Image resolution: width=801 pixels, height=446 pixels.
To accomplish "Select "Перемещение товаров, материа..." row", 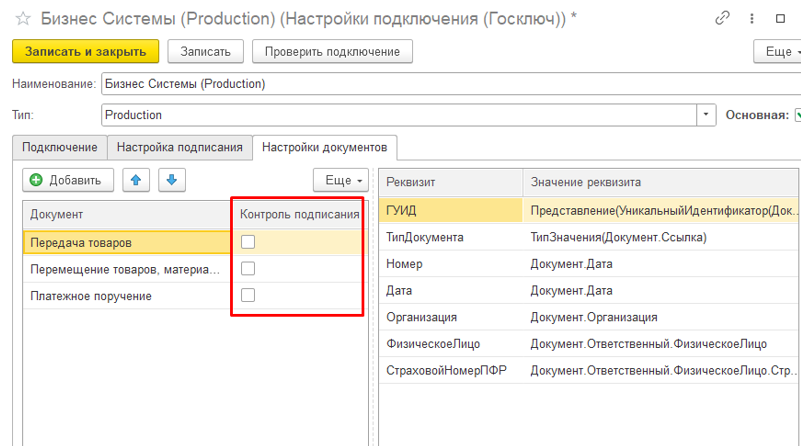I will coord(128,269).
